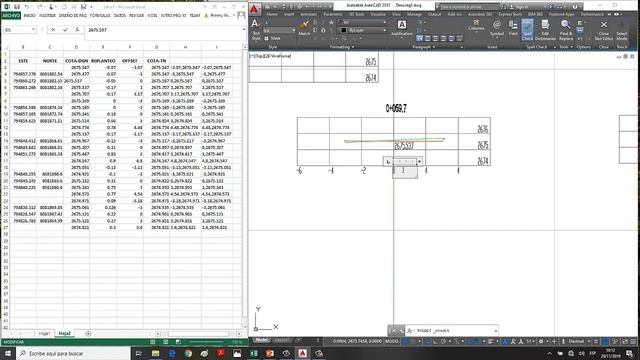This screenshot has height=360, width=640.
Task: Open the INICIO tab in Excel
Action: tap(29, 16)
